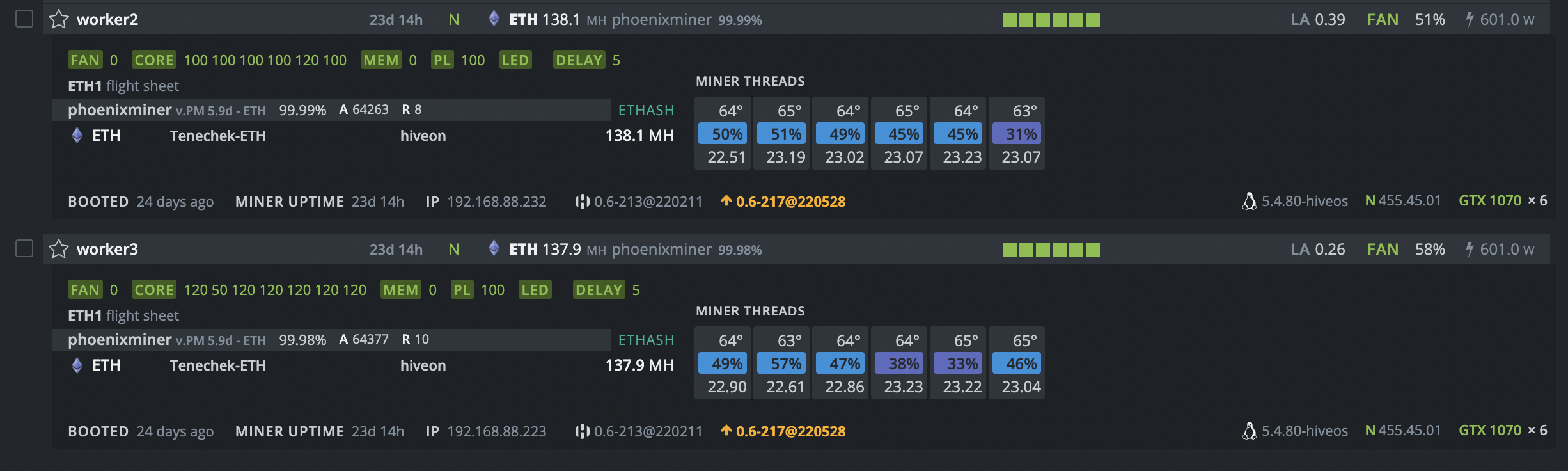
Task: Click the Ethereum icon in worker2 header
Action: click(x=494, y=19)
